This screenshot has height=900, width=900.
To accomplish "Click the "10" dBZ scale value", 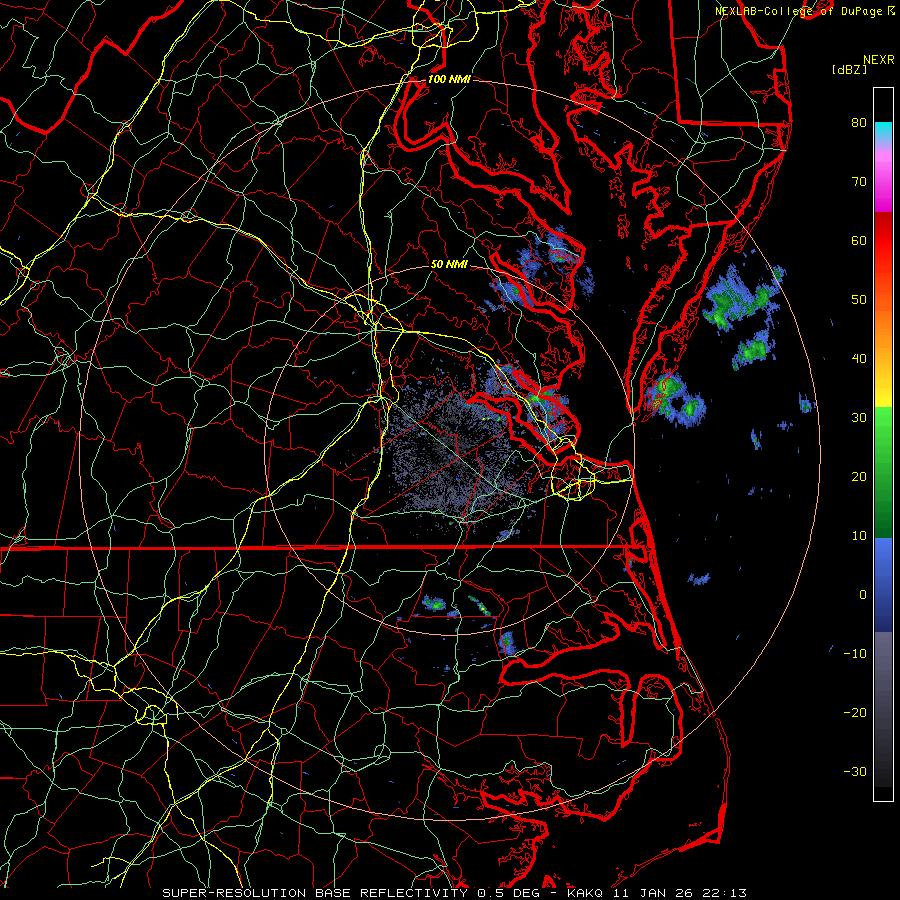I will [x=859, y=536].
